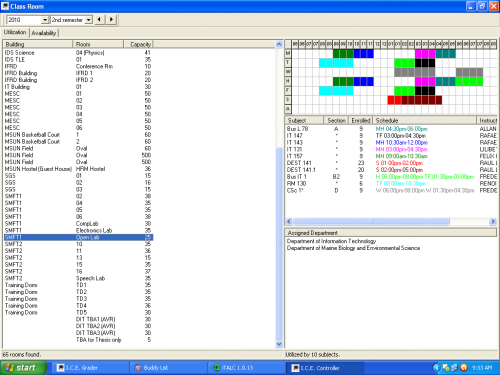500x375 pixels.
Task: Switch to Buddy List taskbar window
Action: [167, 368]
